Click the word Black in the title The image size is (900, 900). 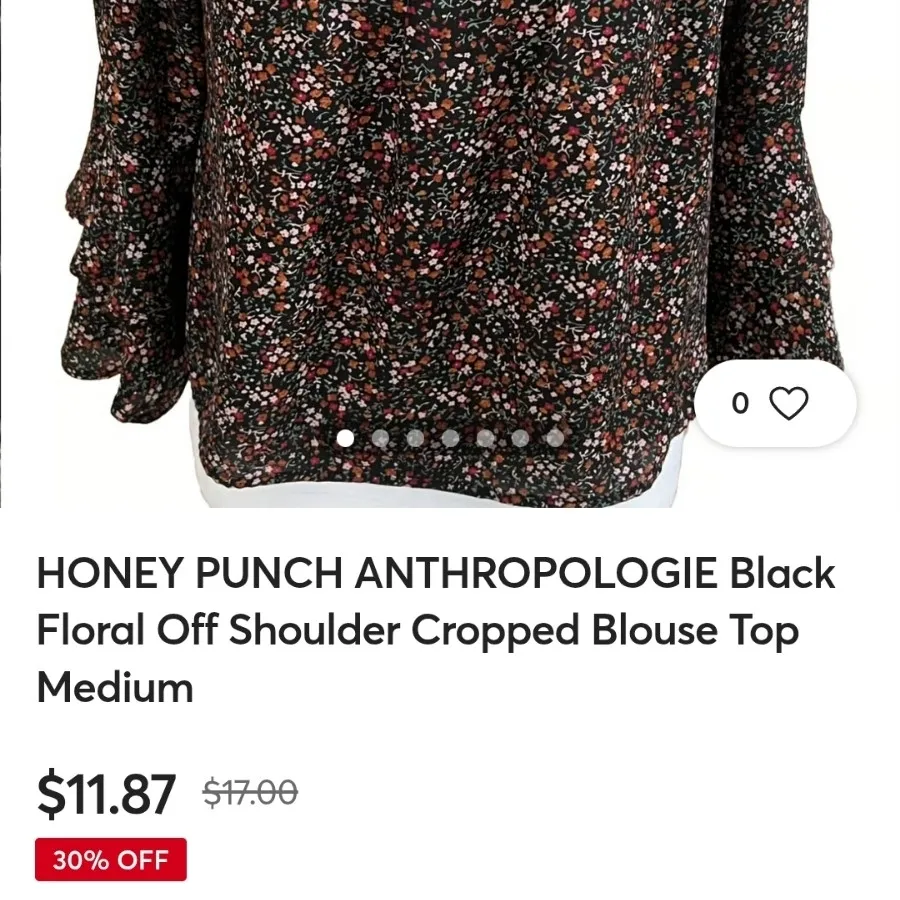[x=783, y=572]
